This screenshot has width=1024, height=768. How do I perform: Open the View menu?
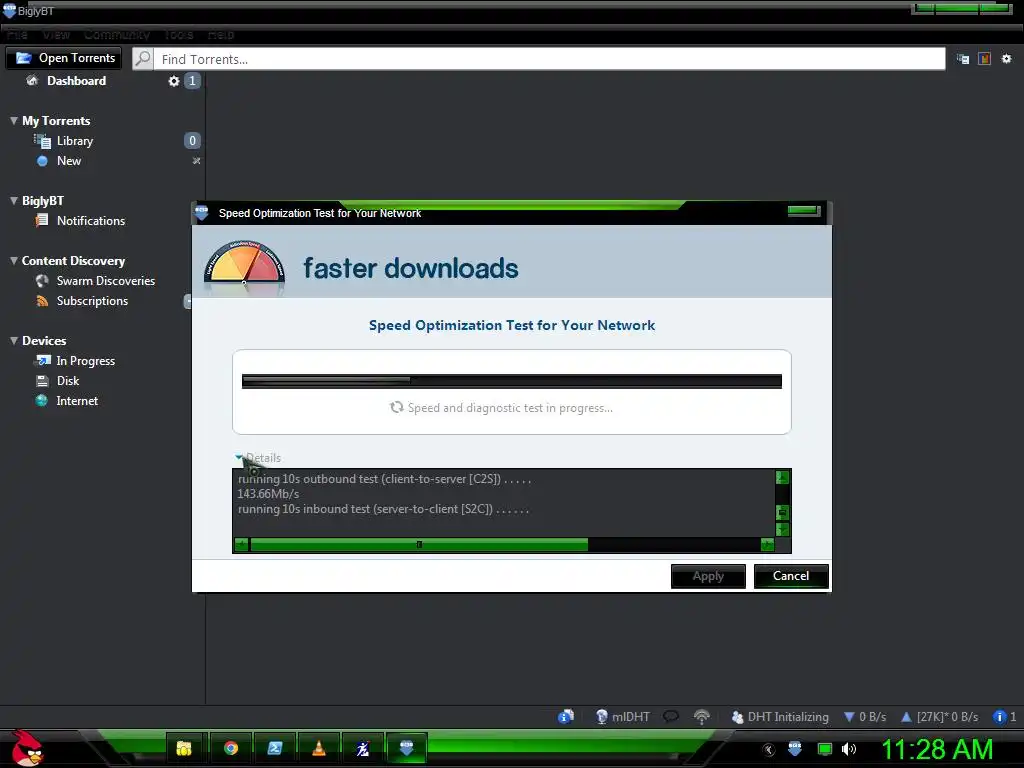[x=56, y=35]
